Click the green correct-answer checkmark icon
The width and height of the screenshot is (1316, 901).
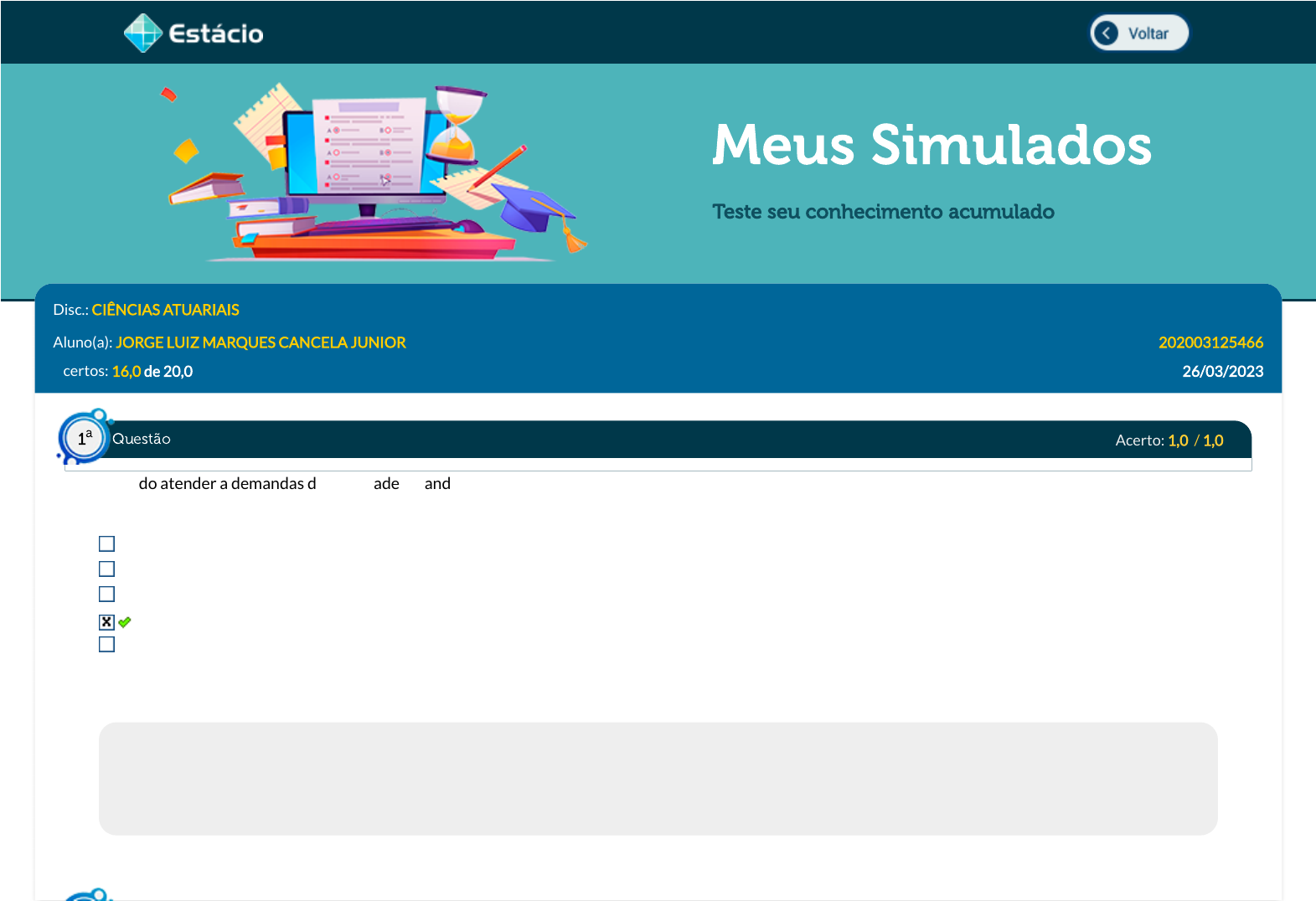(125, 622)
